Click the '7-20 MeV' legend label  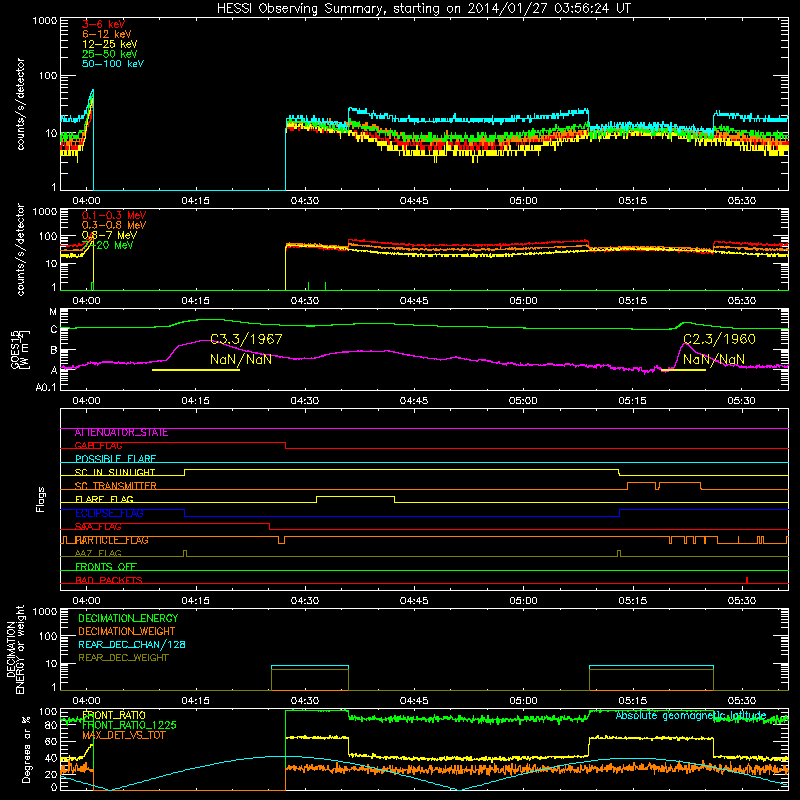pos(108,245)
